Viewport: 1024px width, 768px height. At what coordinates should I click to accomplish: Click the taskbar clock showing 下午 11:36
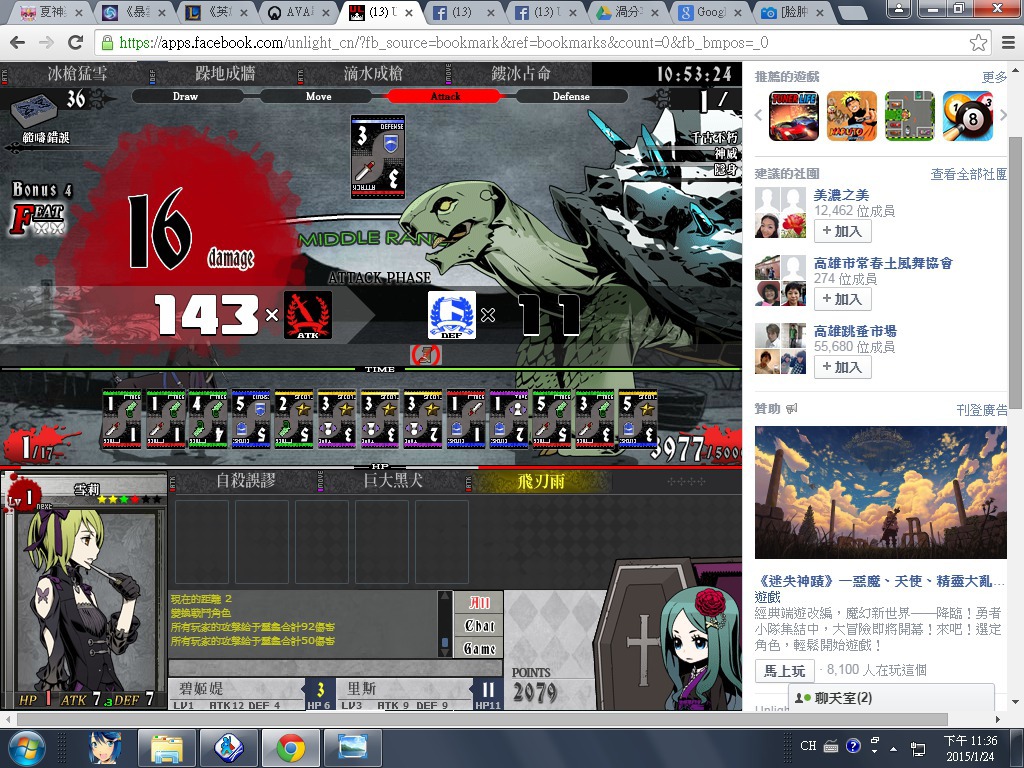[970, 748]
